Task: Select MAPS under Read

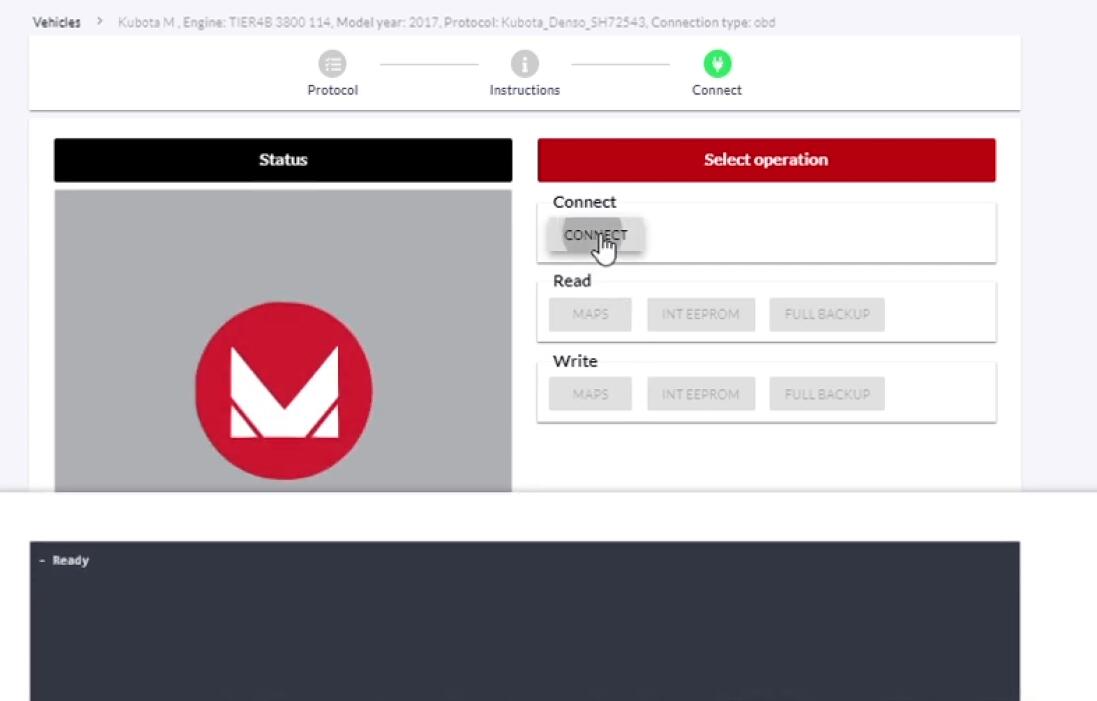Action: 590,314
